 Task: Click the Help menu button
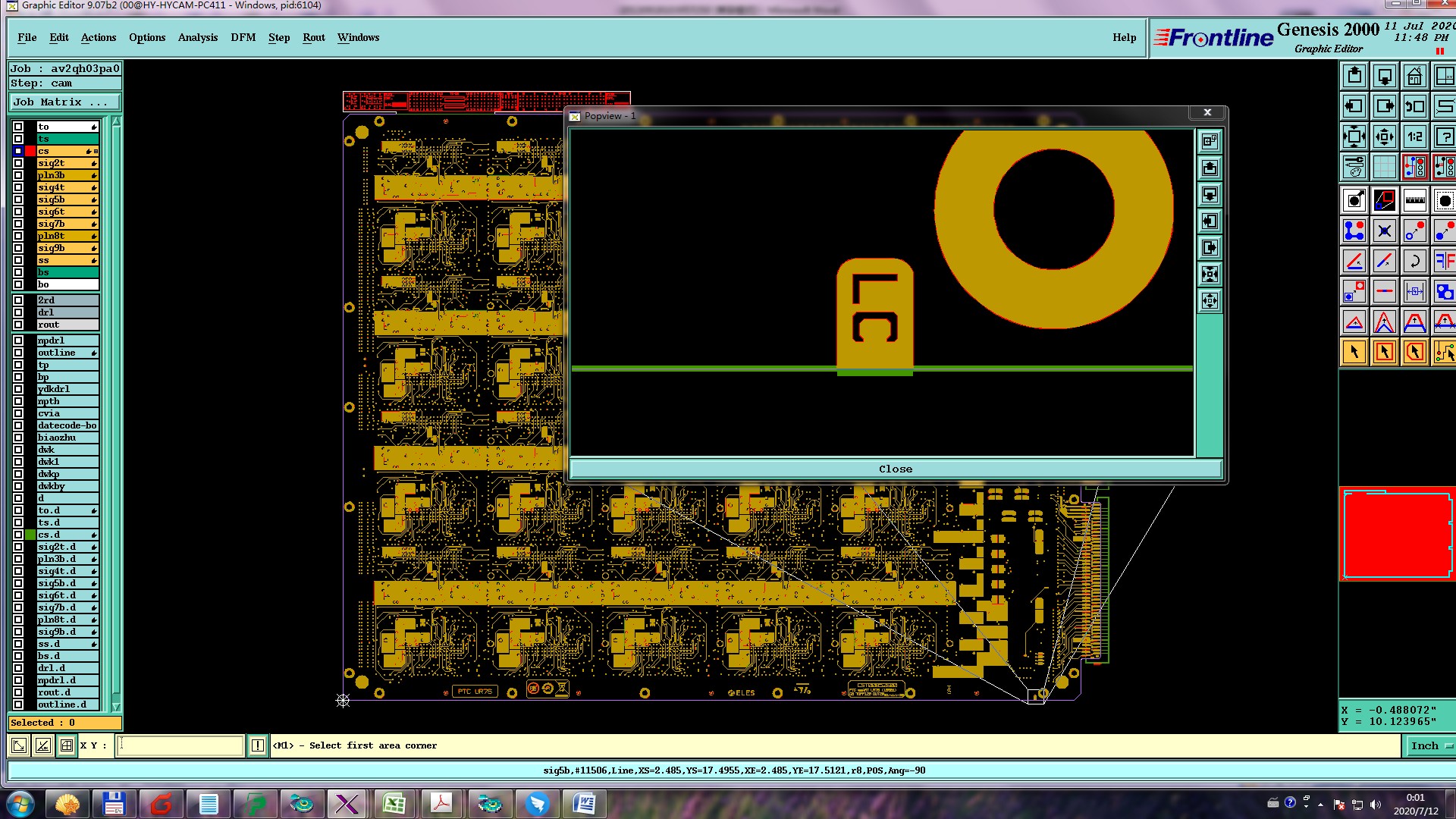1124,37
